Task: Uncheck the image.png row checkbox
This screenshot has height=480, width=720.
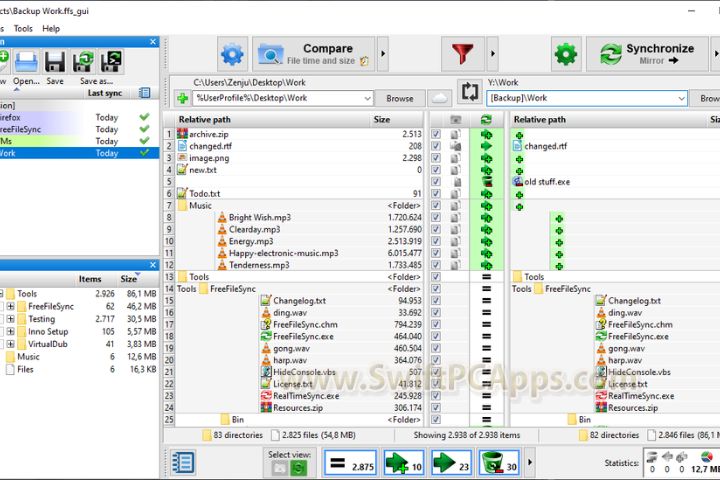Action: pos(436,158)
